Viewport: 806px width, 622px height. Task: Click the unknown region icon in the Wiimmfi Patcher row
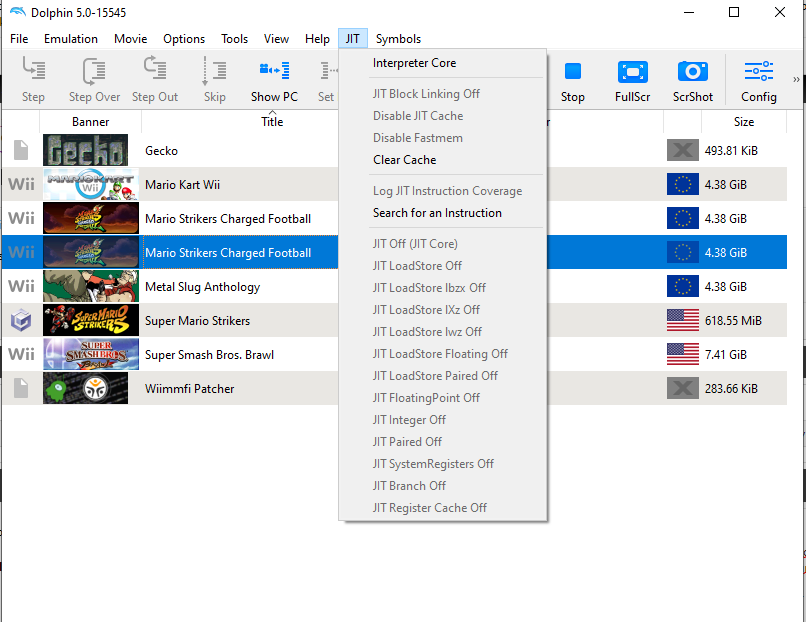[x=683, y=388]
